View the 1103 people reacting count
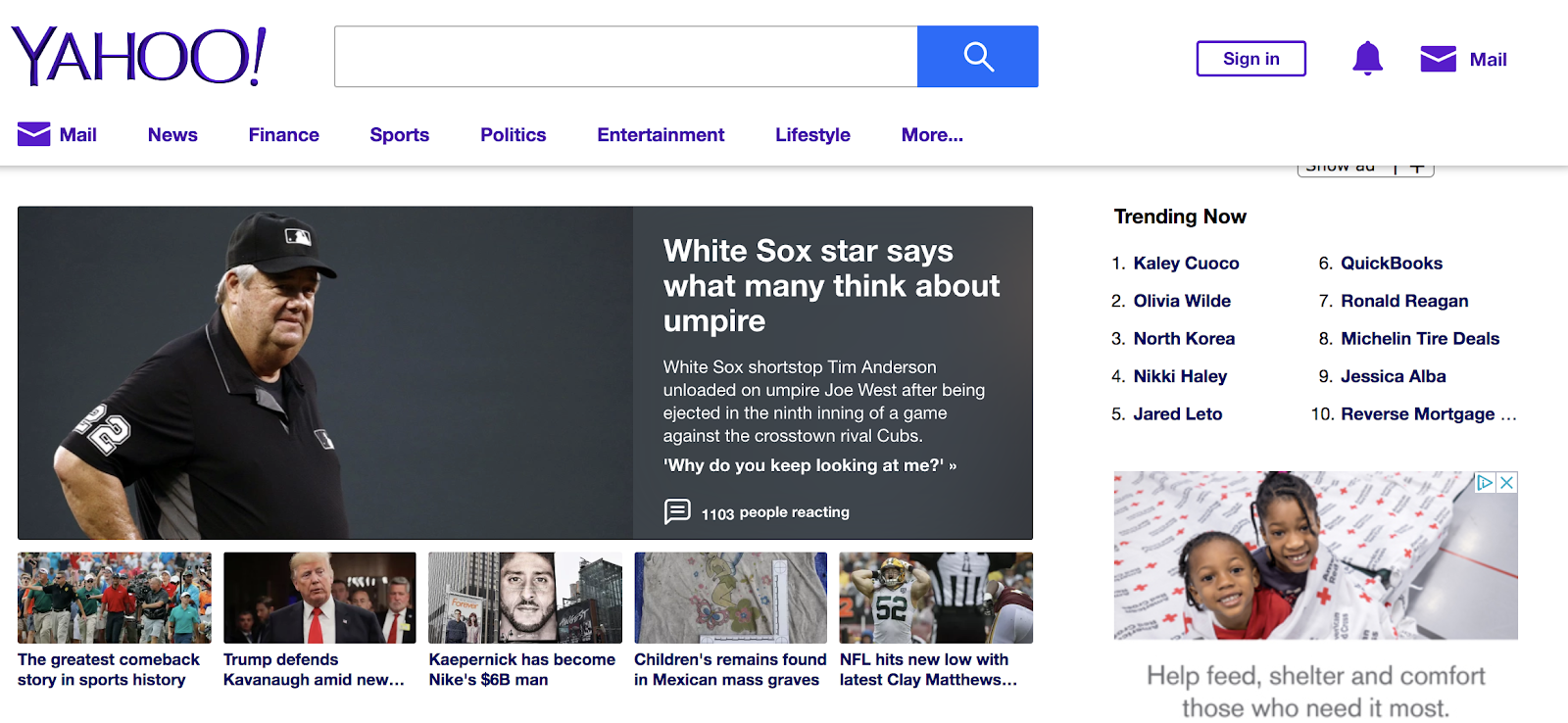This screenshot has width=1568, height=723. pyautogui.click(x=775, y=512)
